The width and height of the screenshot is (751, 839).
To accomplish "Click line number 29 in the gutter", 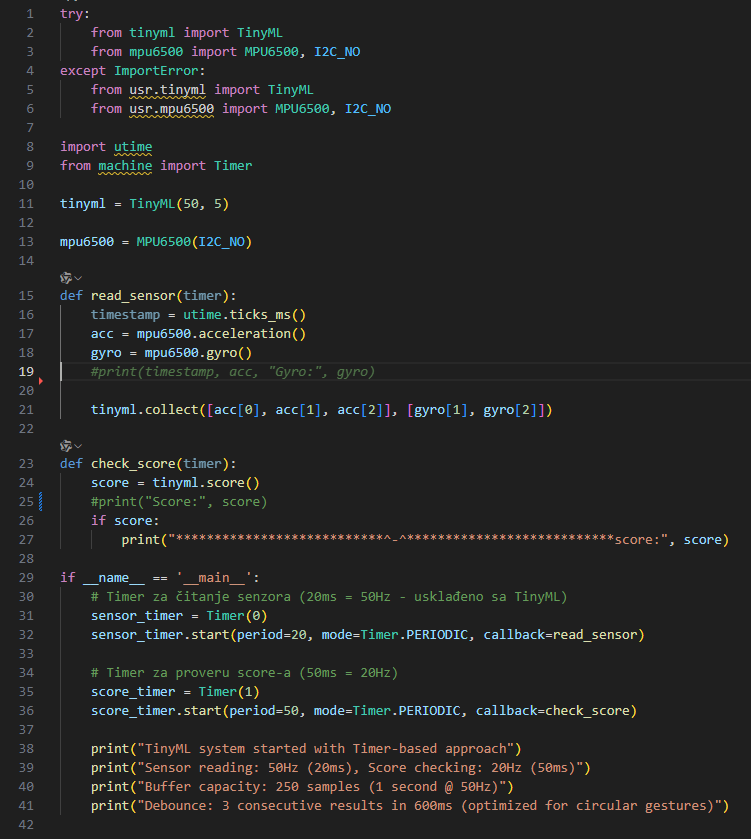I will click(26, 578).
